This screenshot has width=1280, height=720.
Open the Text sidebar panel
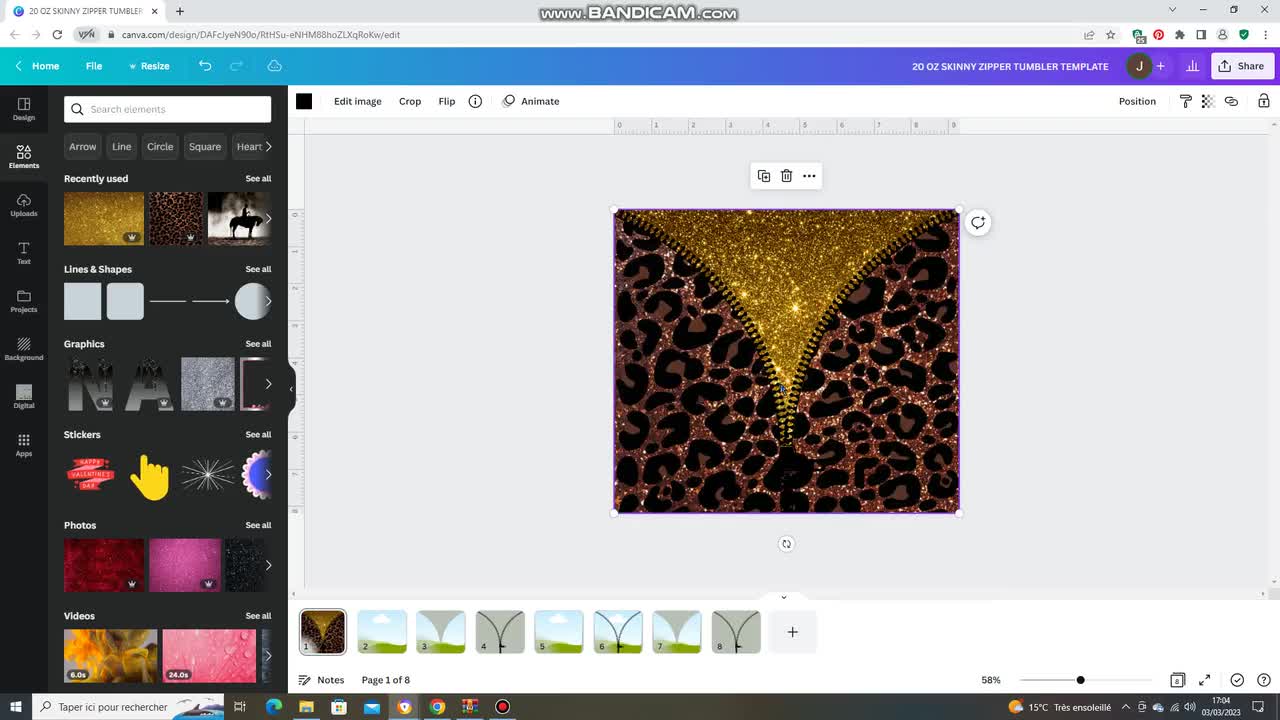24,253
